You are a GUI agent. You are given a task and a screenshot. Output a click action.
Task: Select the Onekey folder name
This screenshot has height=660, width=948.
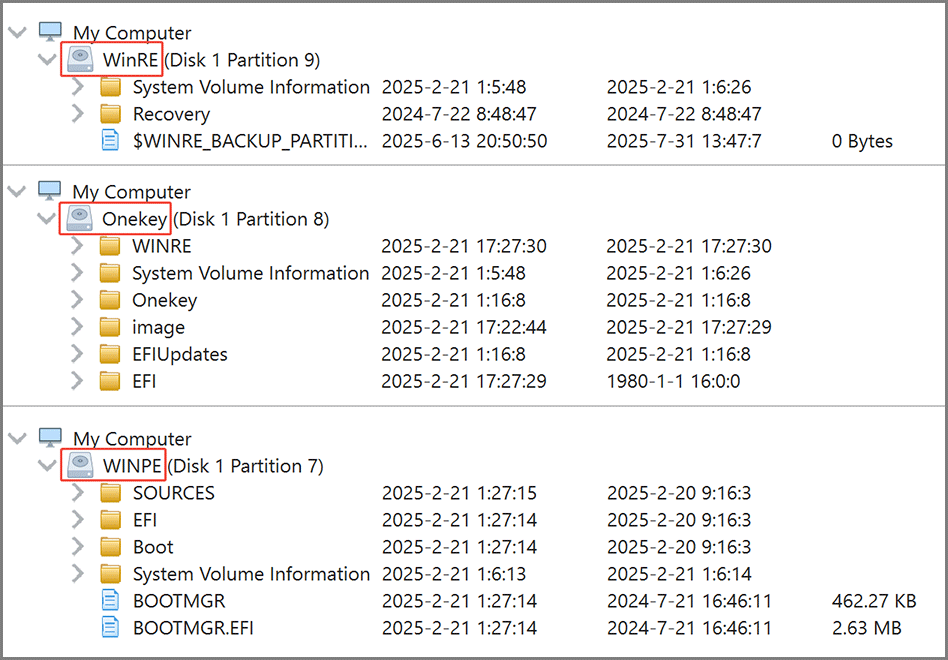[164, 300]
